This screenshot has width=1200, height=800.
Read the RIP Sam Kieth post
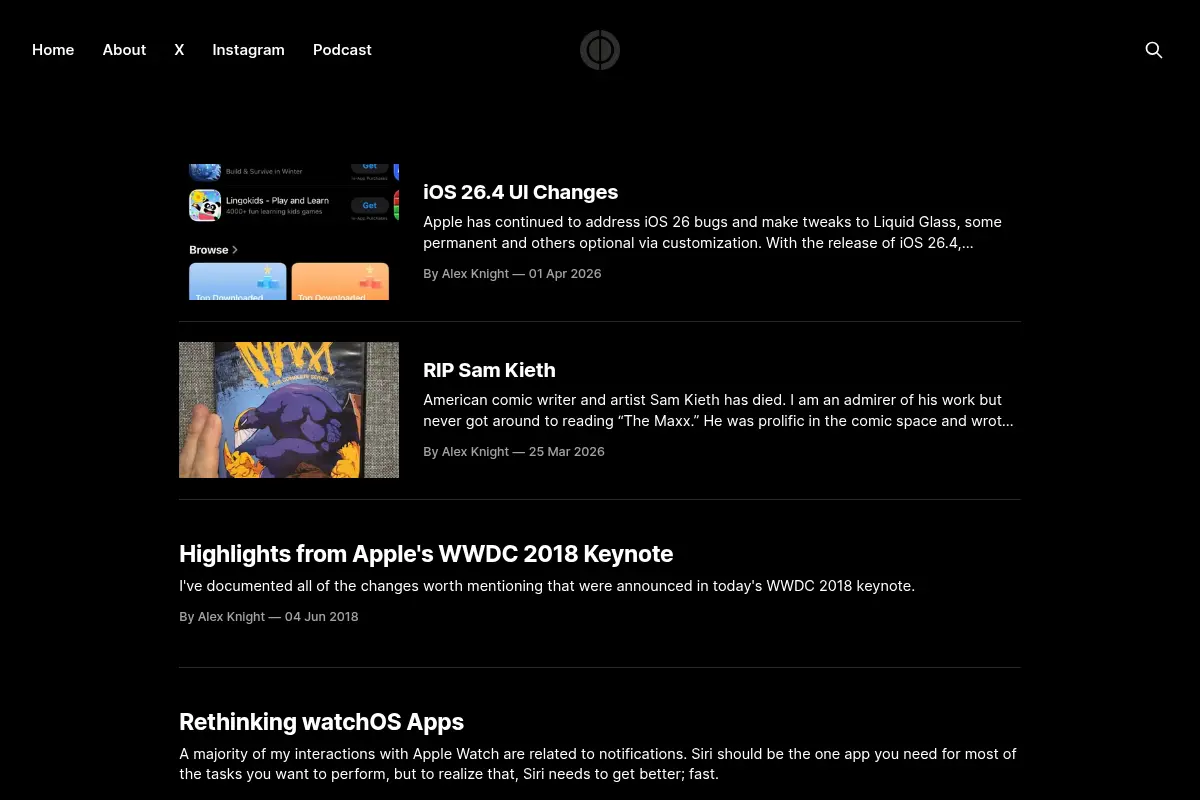click(489, 370)
